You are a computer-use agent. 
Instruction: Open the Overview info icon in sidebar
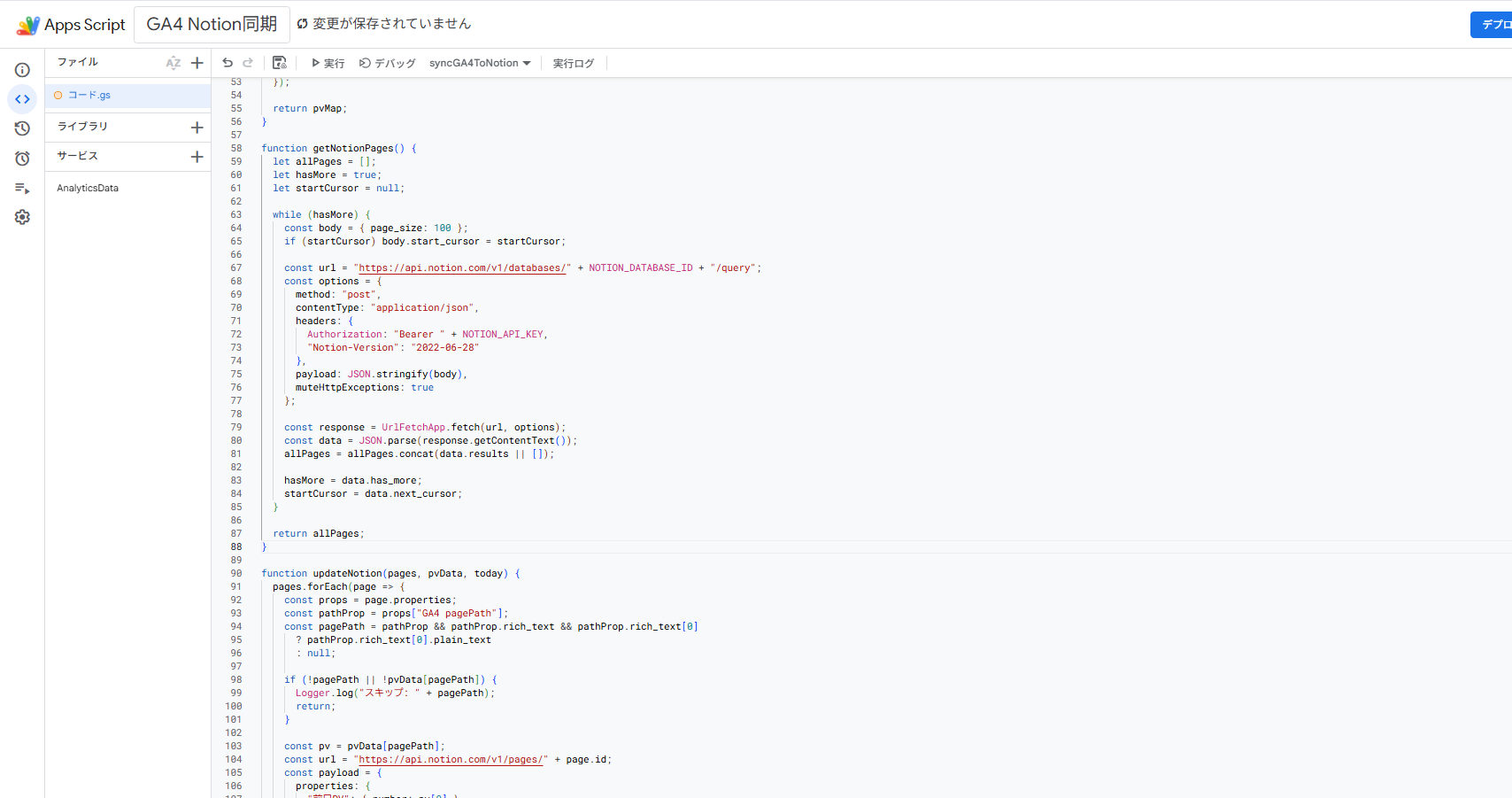pyautogui.click(x=22, y=70)
